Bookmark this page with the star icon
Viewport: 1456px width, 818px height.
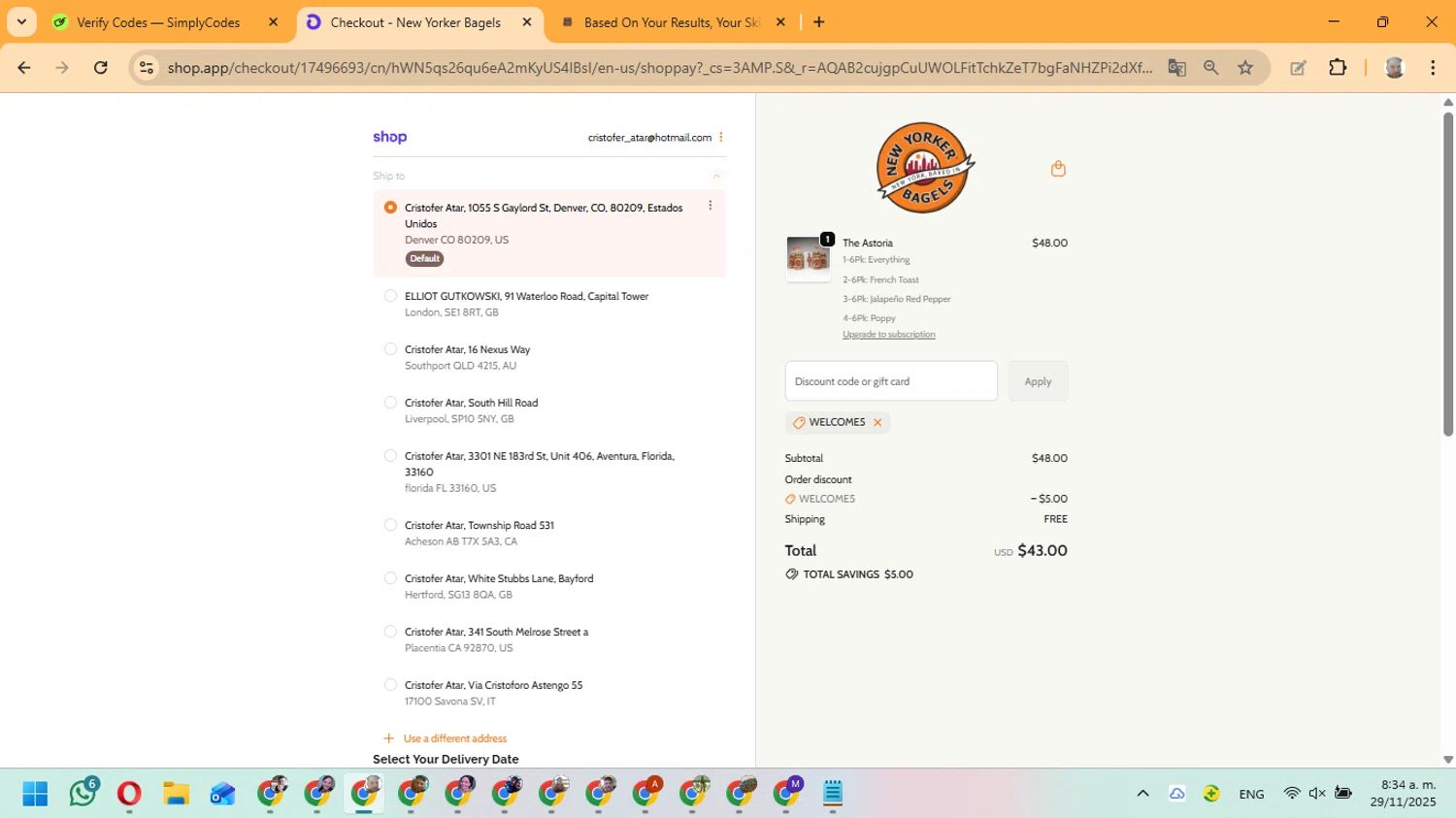pyautogui.click(x=1245, y=67)
